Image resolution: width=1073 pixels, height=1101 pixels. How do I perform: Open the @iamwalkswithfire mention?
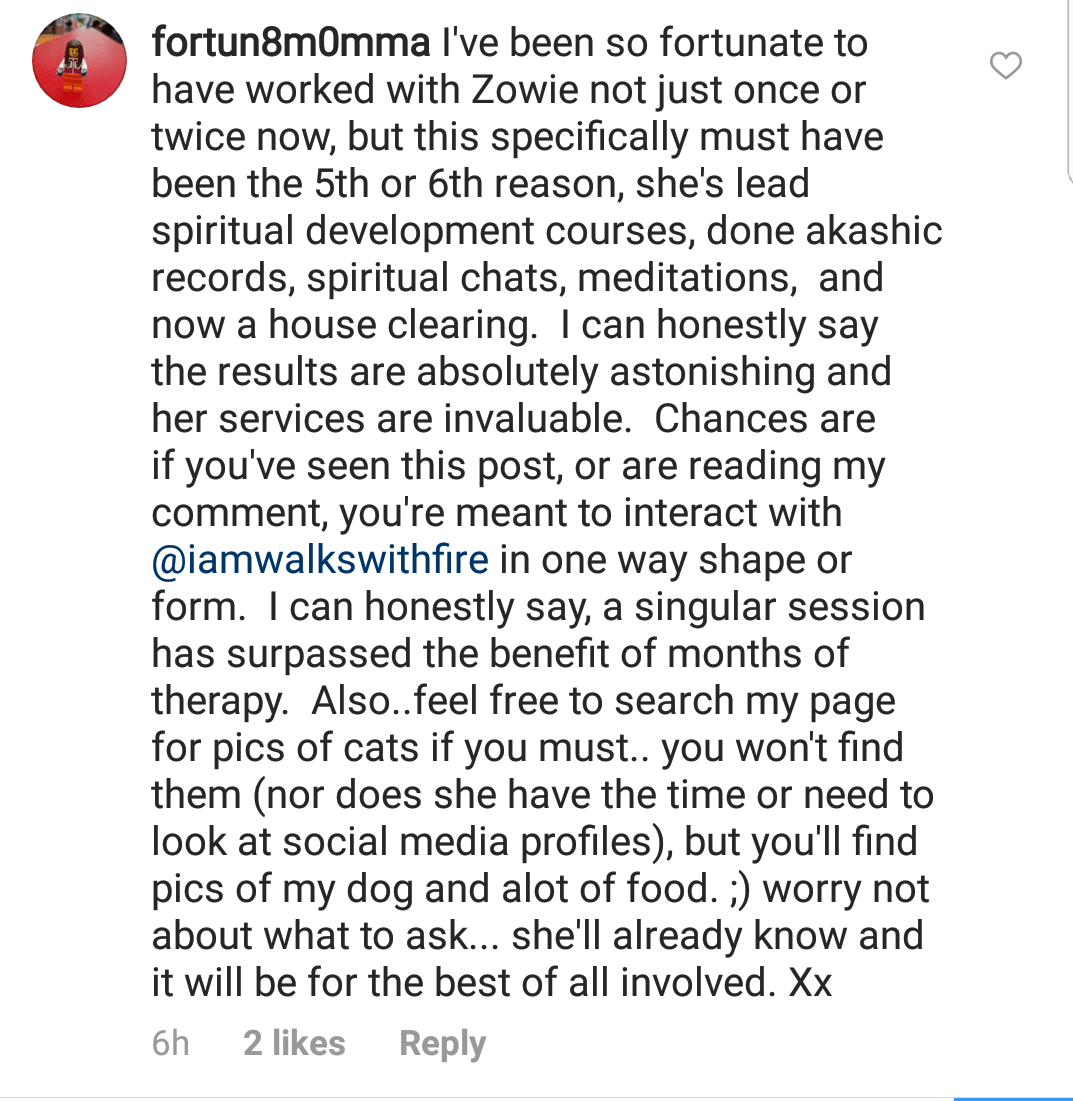click(320, 560)
